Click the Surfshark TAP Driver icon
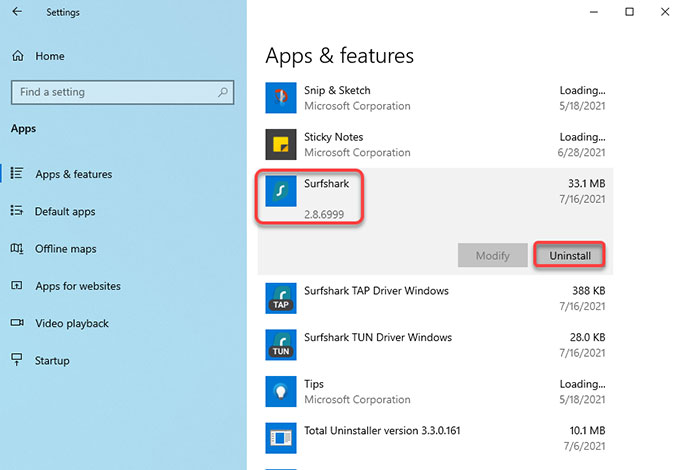 click(x=281, y=298)
